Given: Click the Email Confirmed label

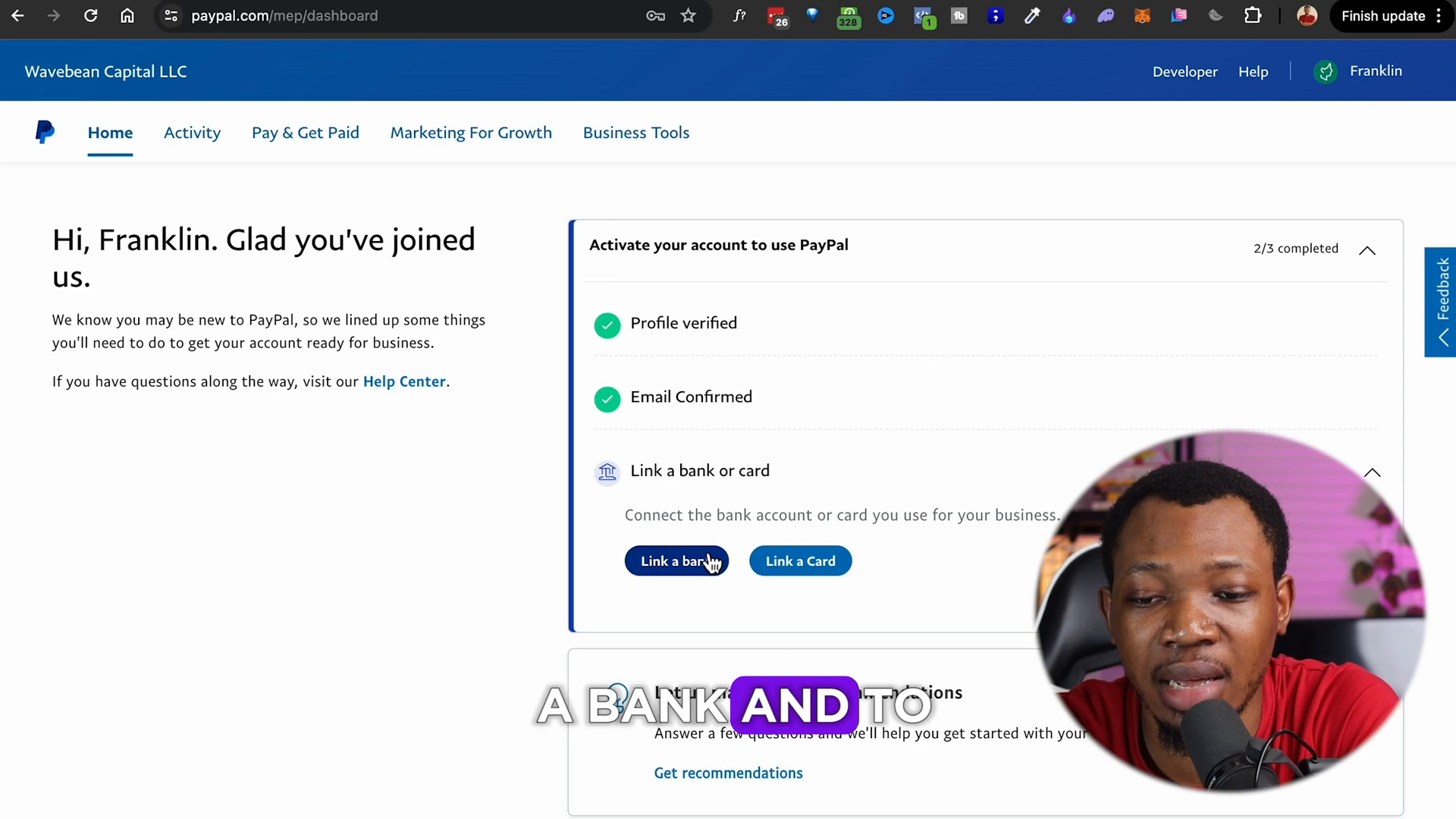Looking at the screenshot, I should 691,397.
